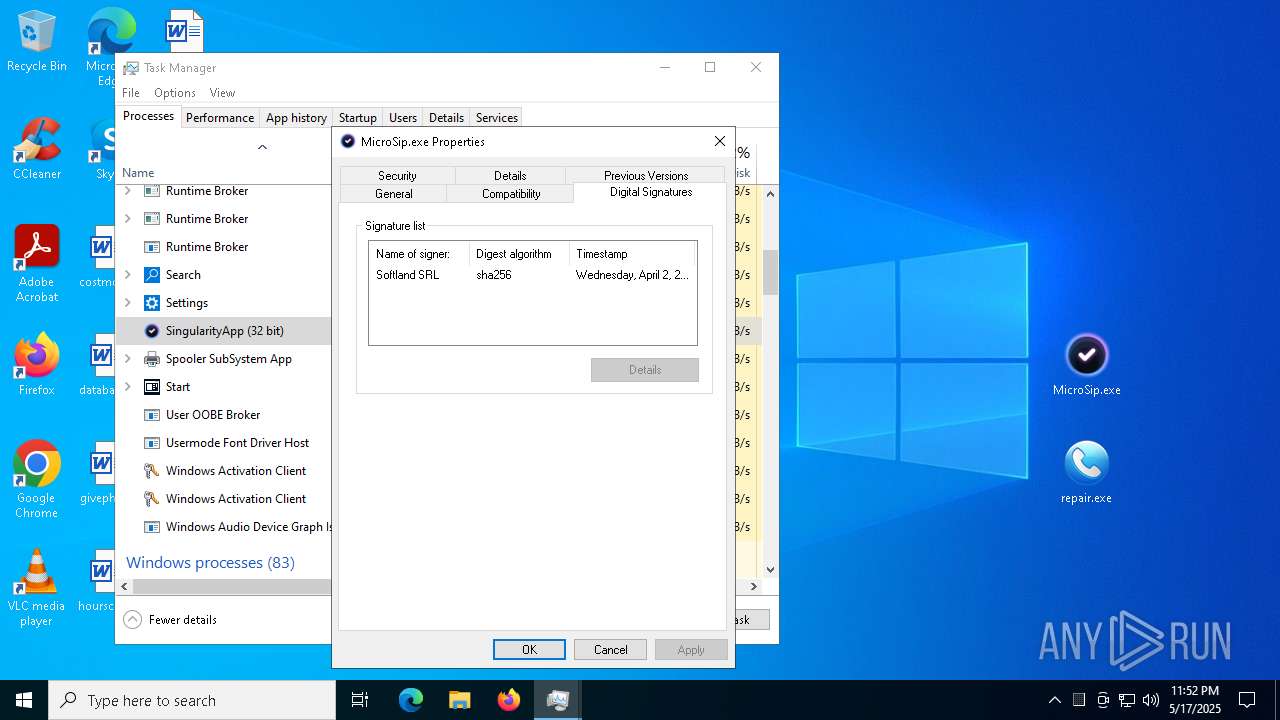Open the CCleaner desktop icon

(x=36, y=148)
